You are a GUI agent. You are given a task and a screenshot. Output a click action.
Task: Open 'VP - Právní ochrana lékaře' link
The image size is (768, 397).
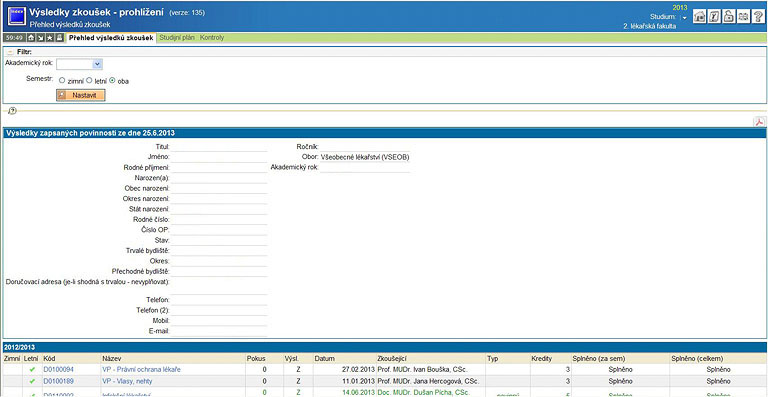pos(141,370)
